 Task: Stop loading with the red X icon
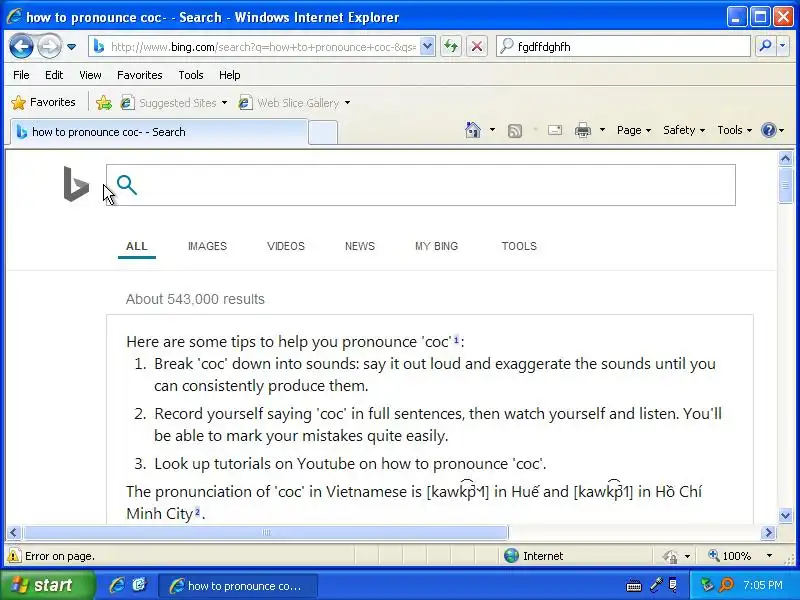point(477,47)
